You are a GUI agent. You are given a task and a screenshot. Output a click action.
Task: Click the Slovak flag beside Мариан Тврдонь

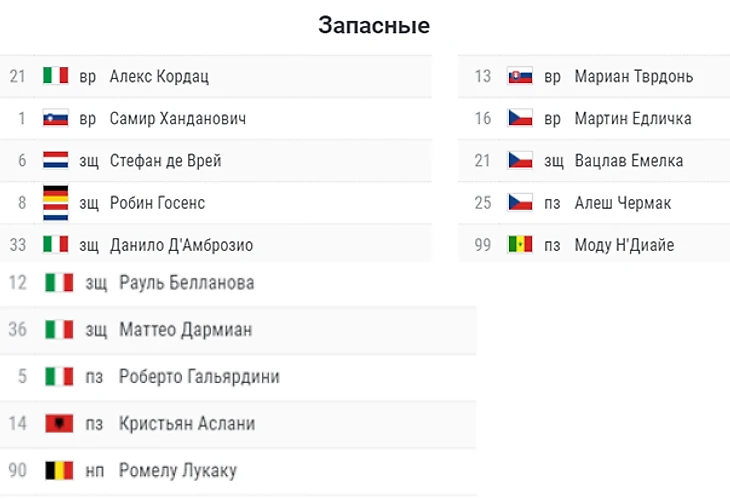519,76
